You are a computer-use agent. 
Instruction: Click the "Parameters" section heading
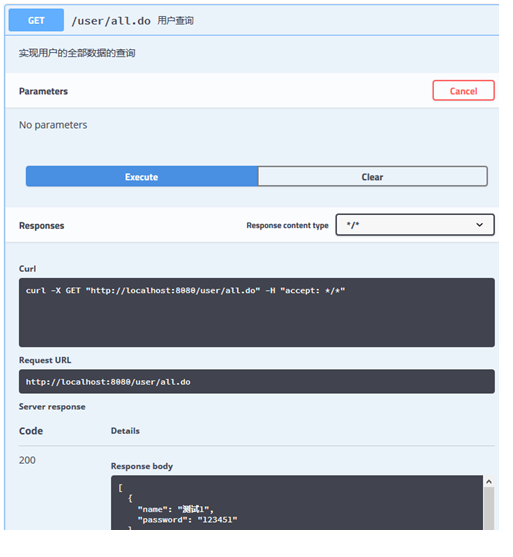click(x=43, y=91)
